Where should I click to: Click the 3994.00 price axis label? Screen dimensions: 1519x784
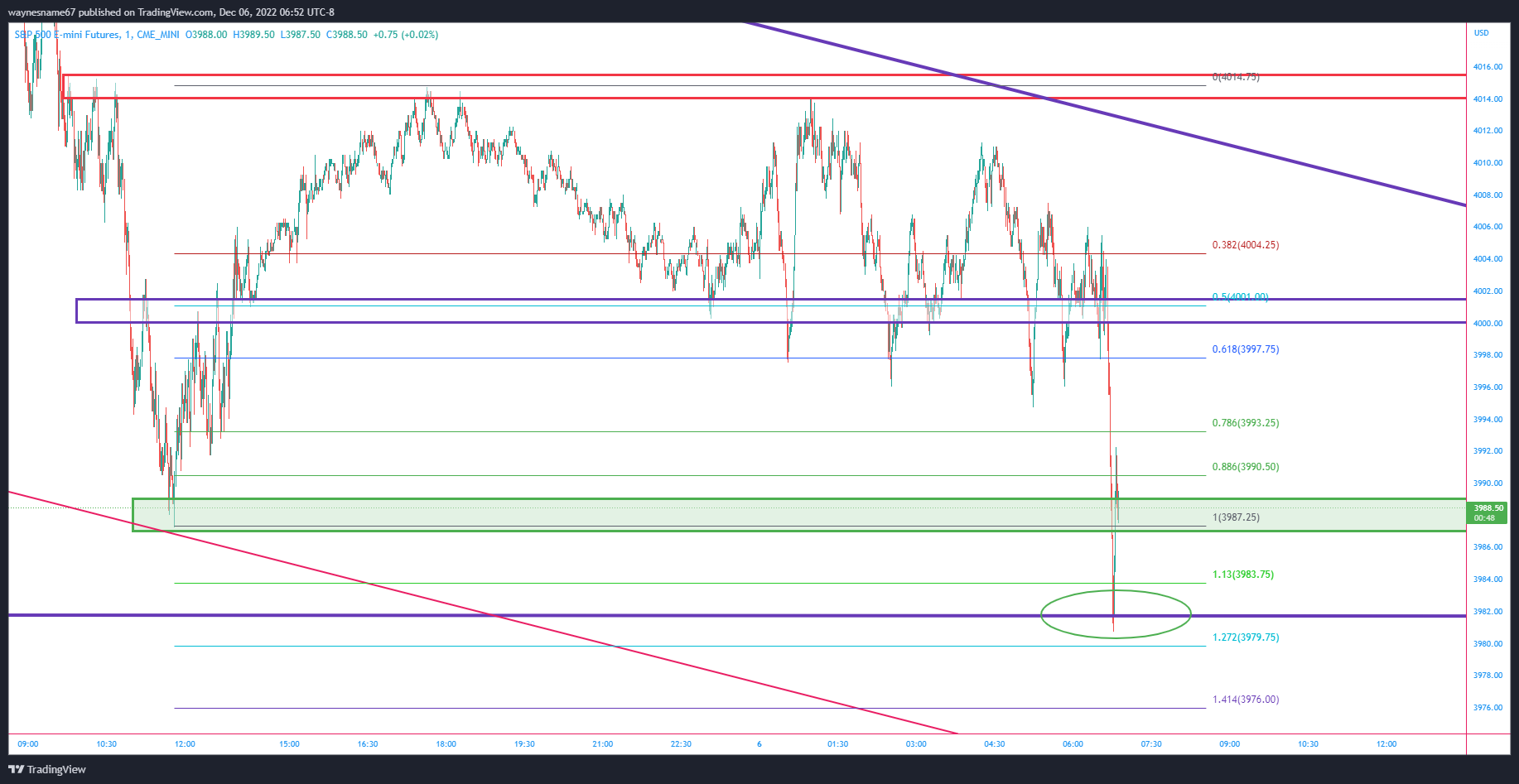click(1488, 420)
